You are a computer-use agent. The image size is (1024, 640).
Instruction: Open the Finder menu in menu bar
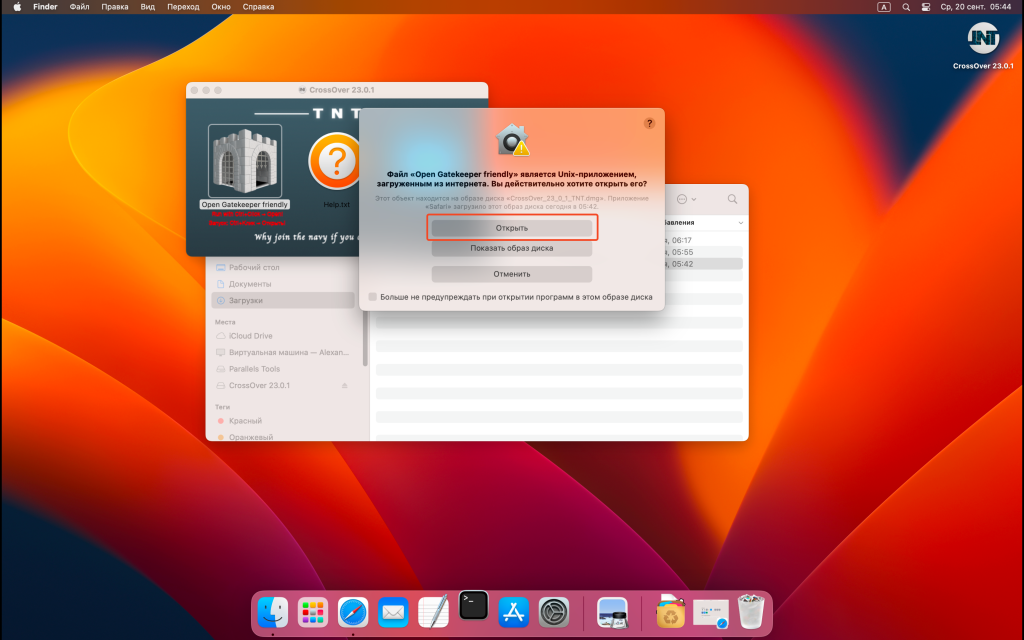(x=45, y=7)
